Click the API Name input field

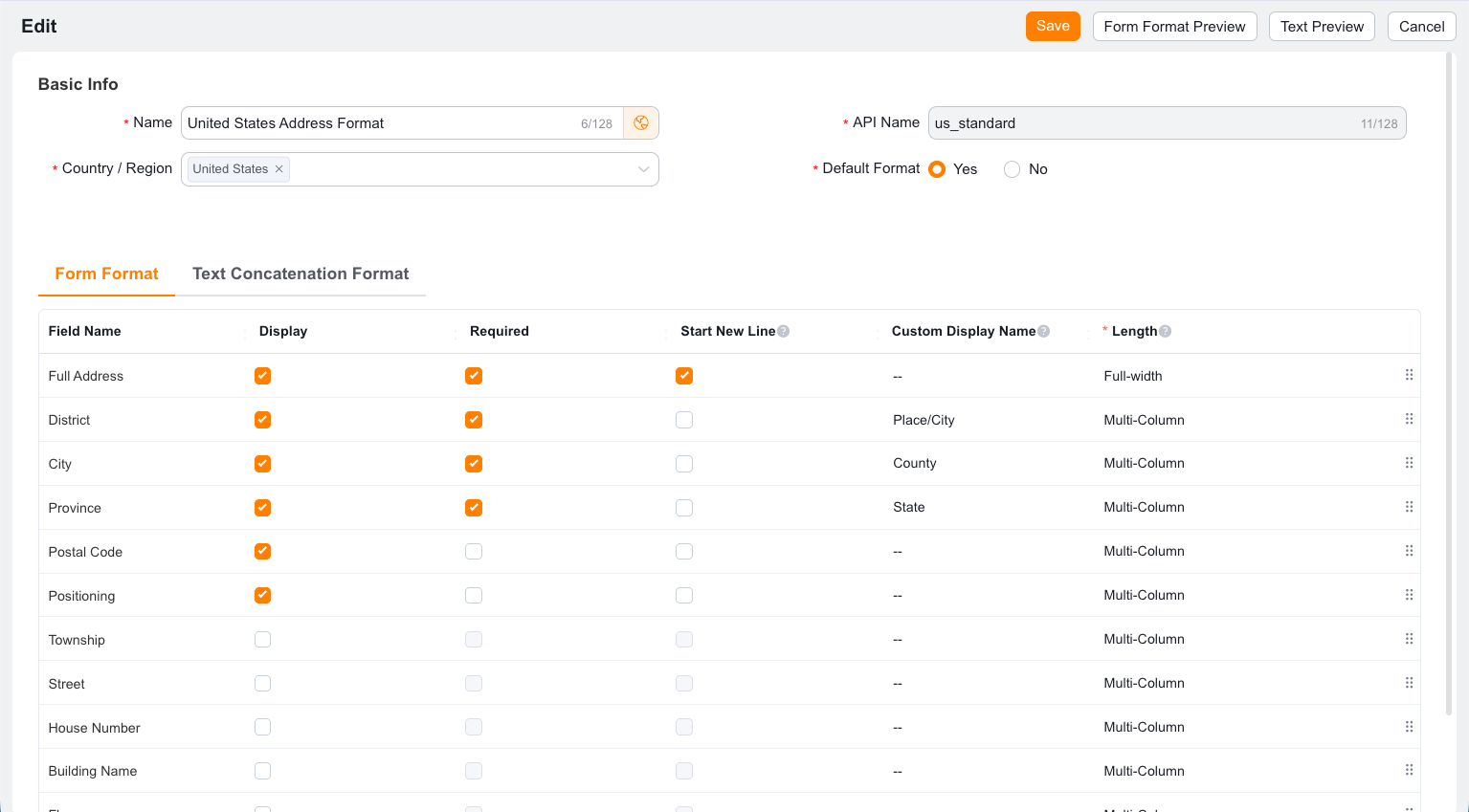(x=1167, y=123)
